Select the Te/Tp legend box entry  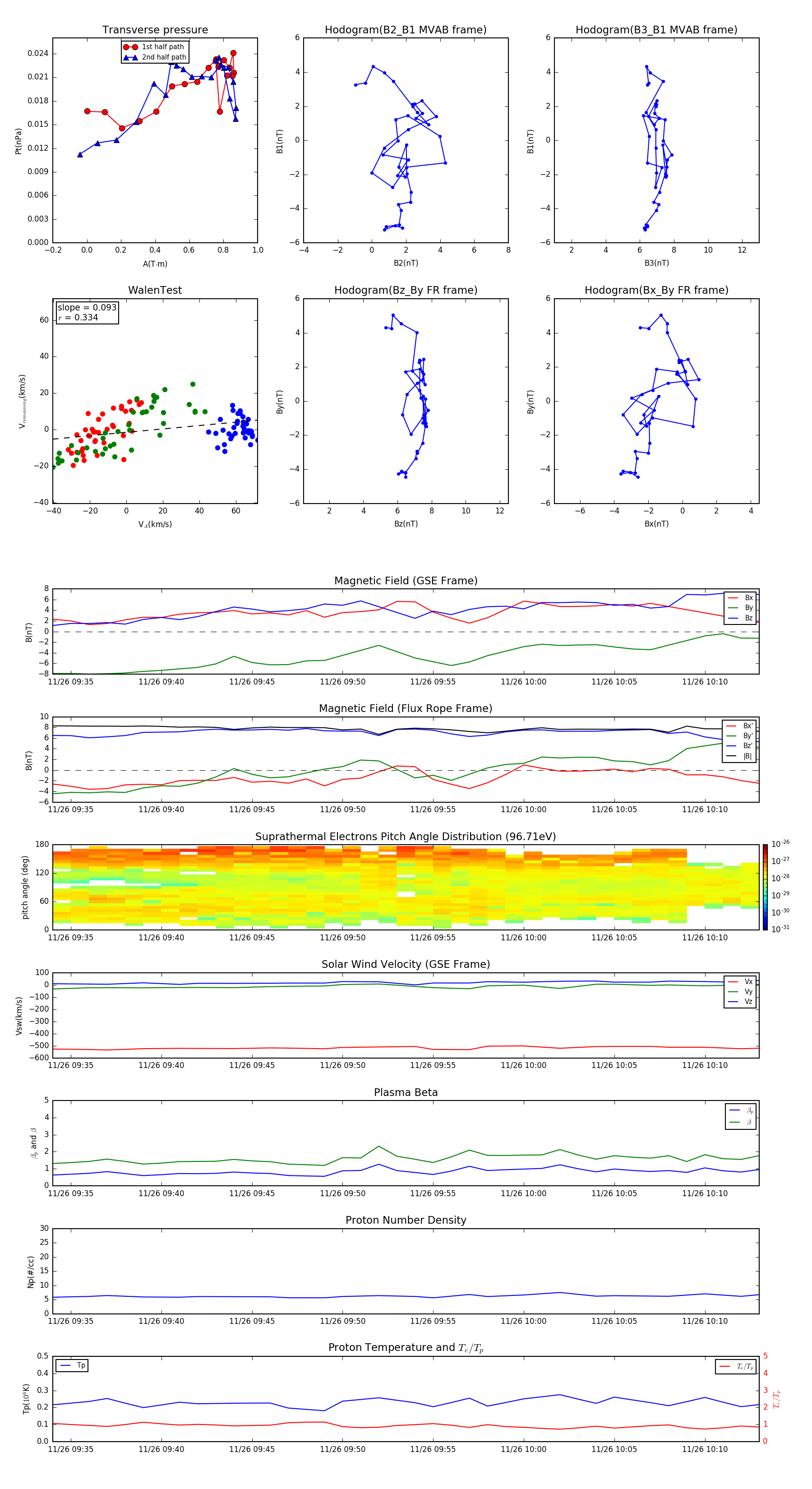pyautogui.click(x=736, y=1366)
